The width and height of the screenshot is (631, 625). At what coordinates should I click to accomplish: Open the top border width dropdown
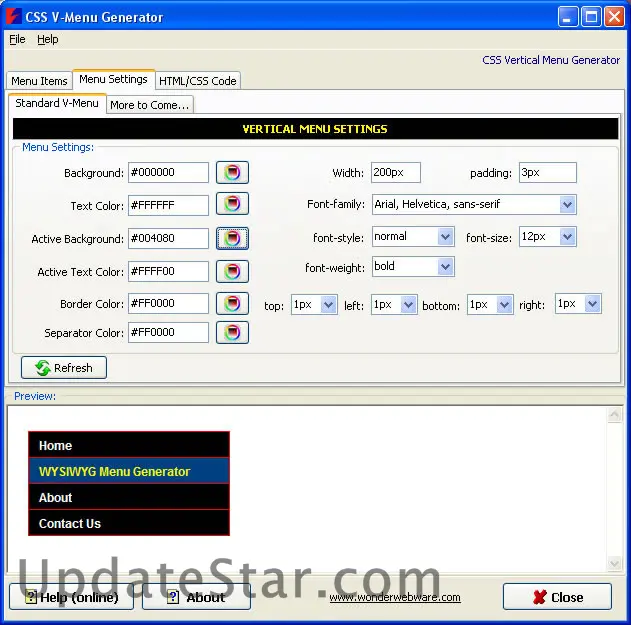click(x=329, y=304)
